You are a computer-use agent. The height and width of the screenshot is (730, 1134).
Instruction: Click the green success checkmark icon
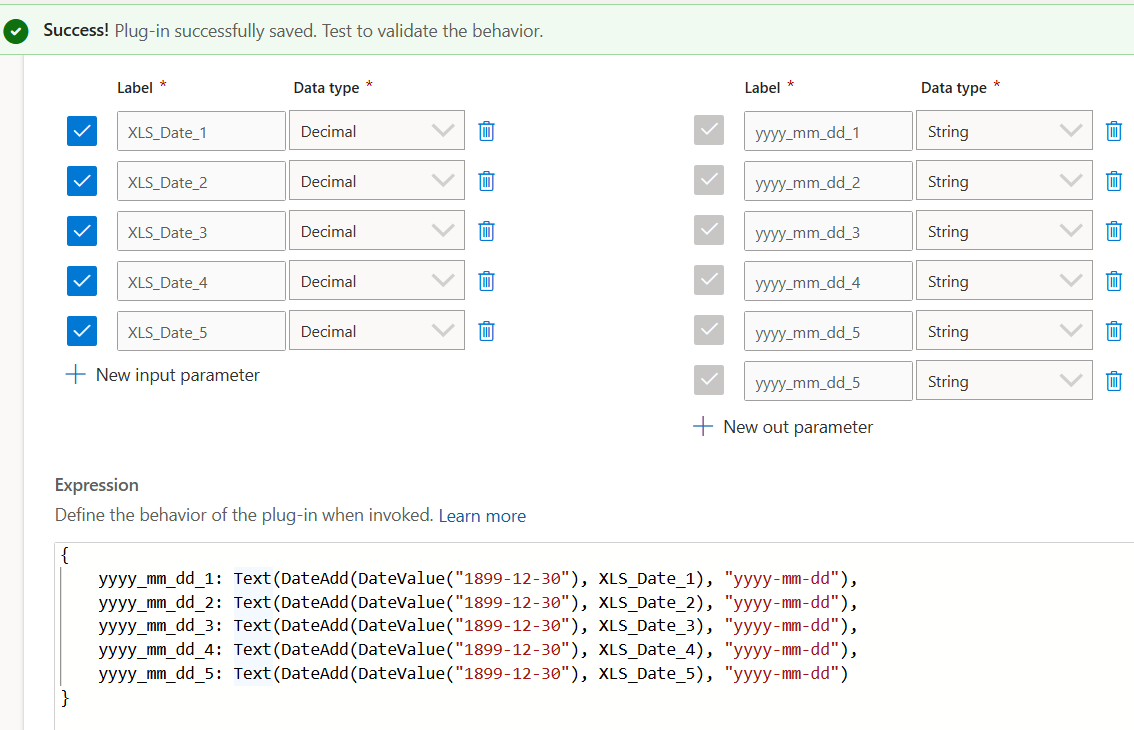tap(16, 31)
